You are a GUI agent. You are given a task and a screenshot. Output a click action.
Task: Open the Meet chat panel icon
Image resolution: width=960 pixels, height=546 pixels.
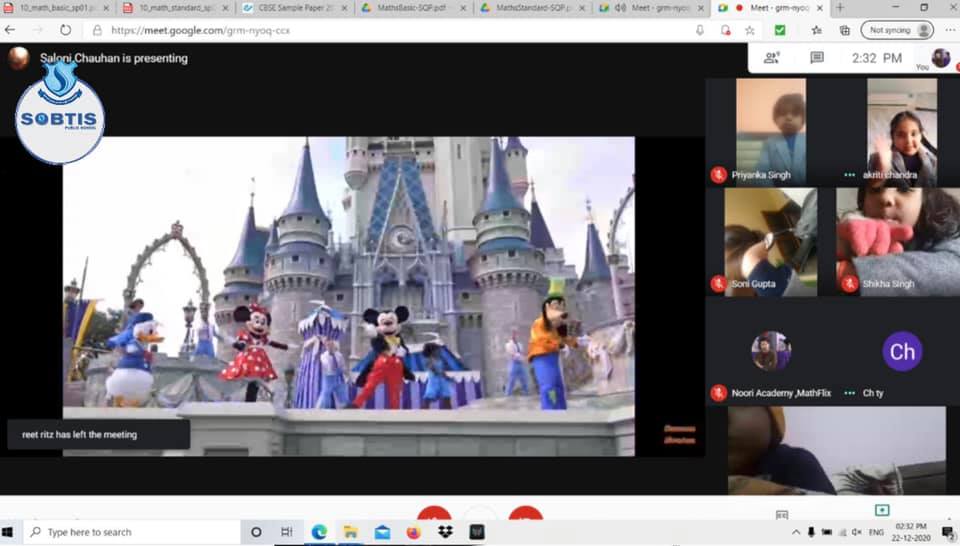tap(817, 58)
